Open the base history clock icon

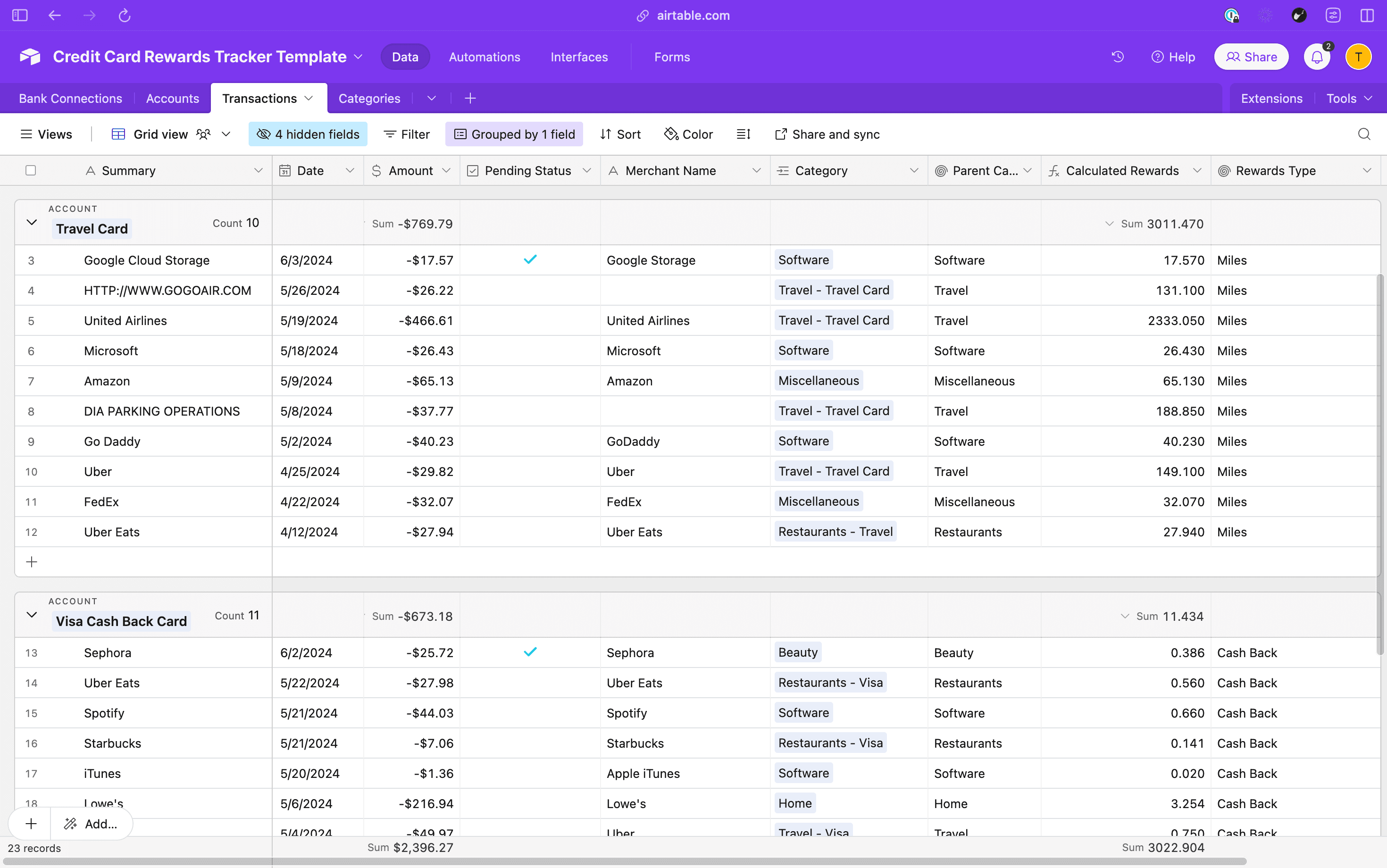pyautogui.click(x=1118, y=56)
